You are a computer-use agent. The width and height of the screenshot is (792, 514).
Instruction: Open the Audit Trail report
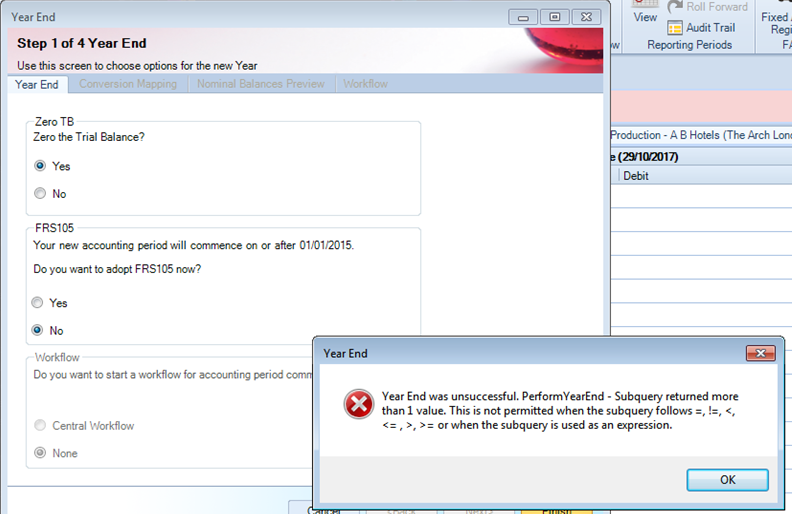click(701, 28)
